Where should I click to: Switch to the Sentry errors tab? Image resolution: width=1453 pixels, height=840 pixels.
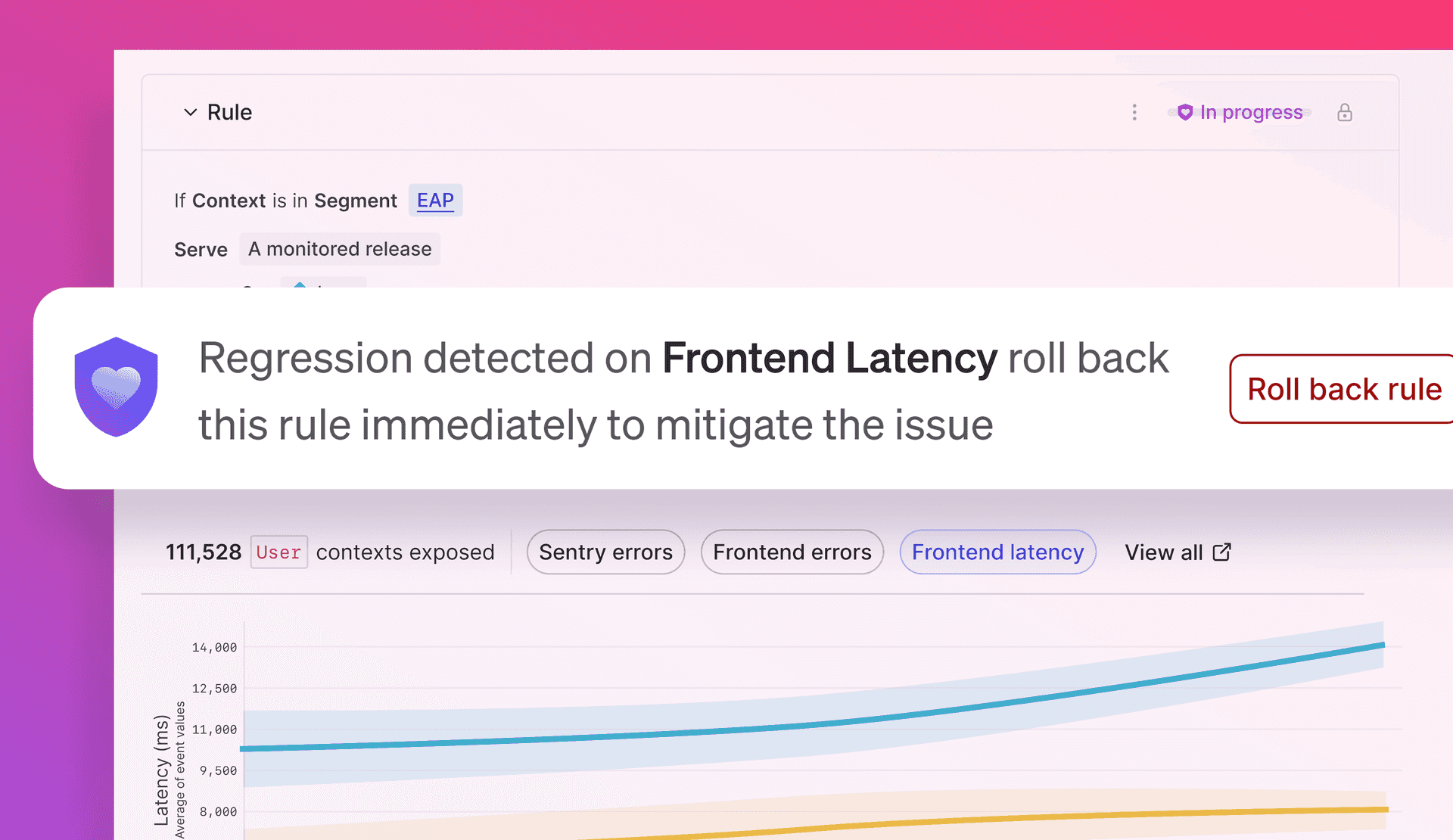pyautogui.click(x=605, y=552)
